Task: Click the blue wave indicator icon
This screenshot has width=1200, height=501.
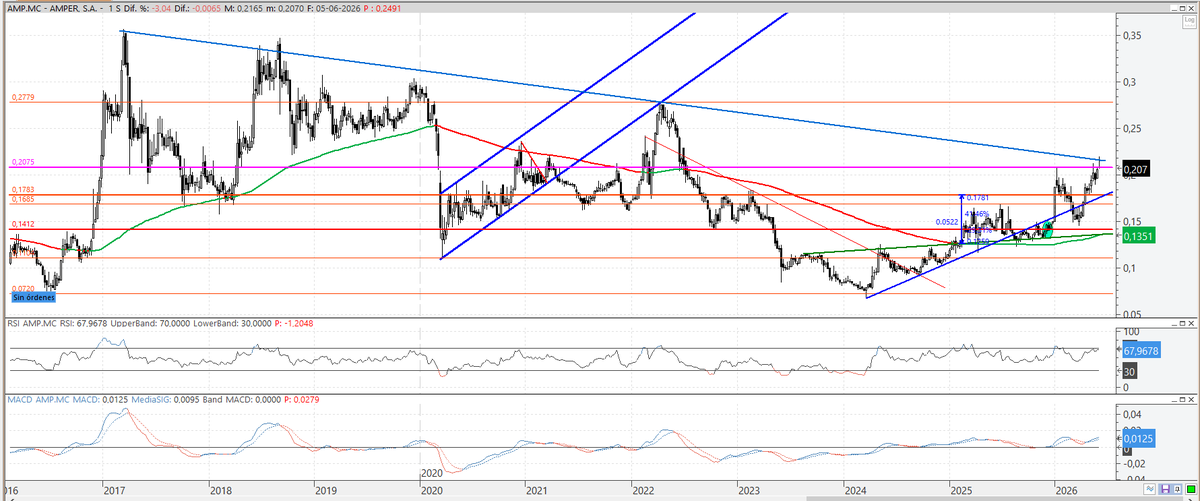Action: coord(1149,489)
